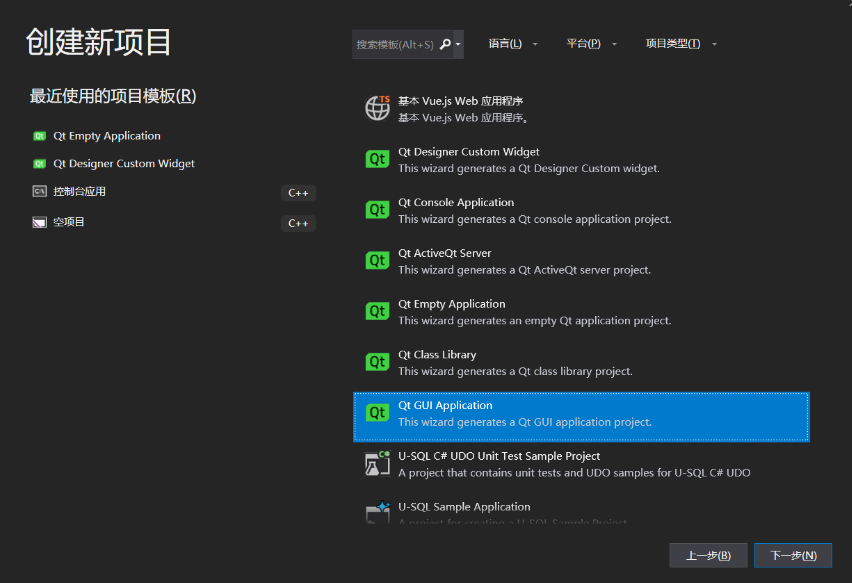
Task: Click the Qt Empty Application template icon
Action: [377, 311]
